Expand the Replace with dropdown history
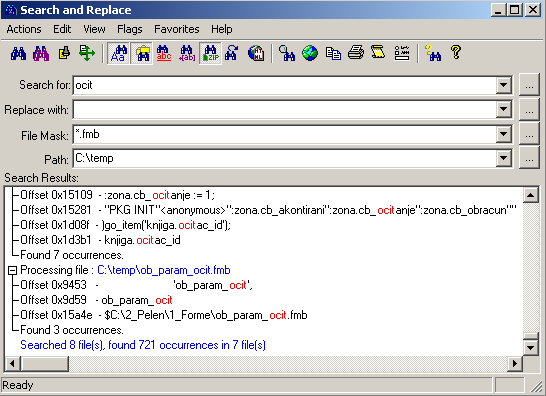The image size is (546, 396). pos(503,110)
